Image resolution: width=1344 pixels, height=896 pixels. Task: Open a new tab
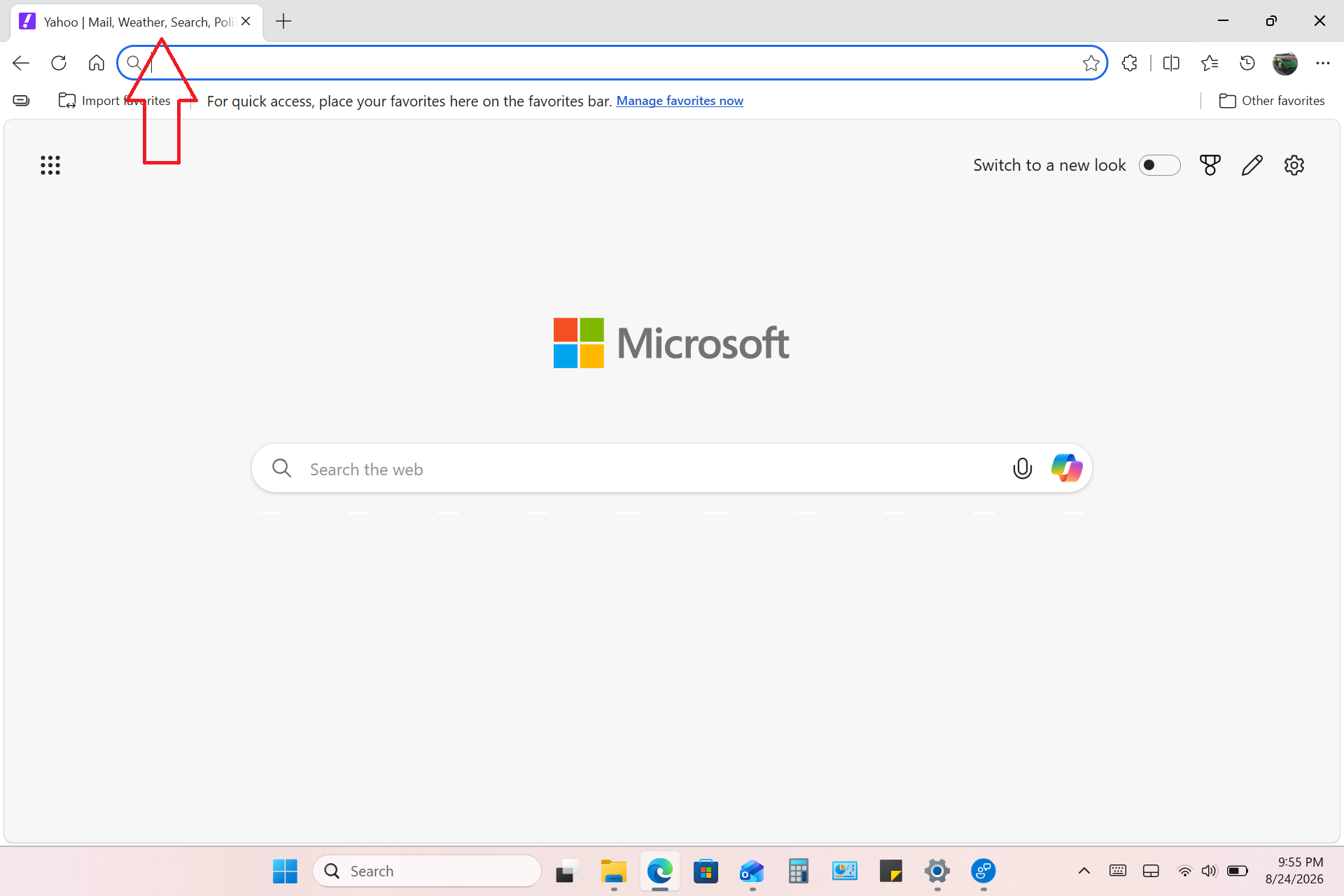coord(283,22)
